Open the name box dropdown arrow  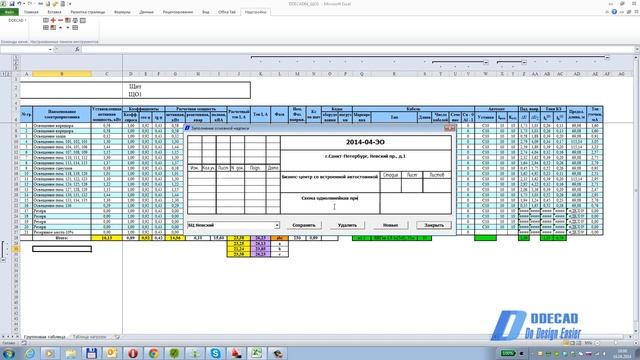coord(50,49)
